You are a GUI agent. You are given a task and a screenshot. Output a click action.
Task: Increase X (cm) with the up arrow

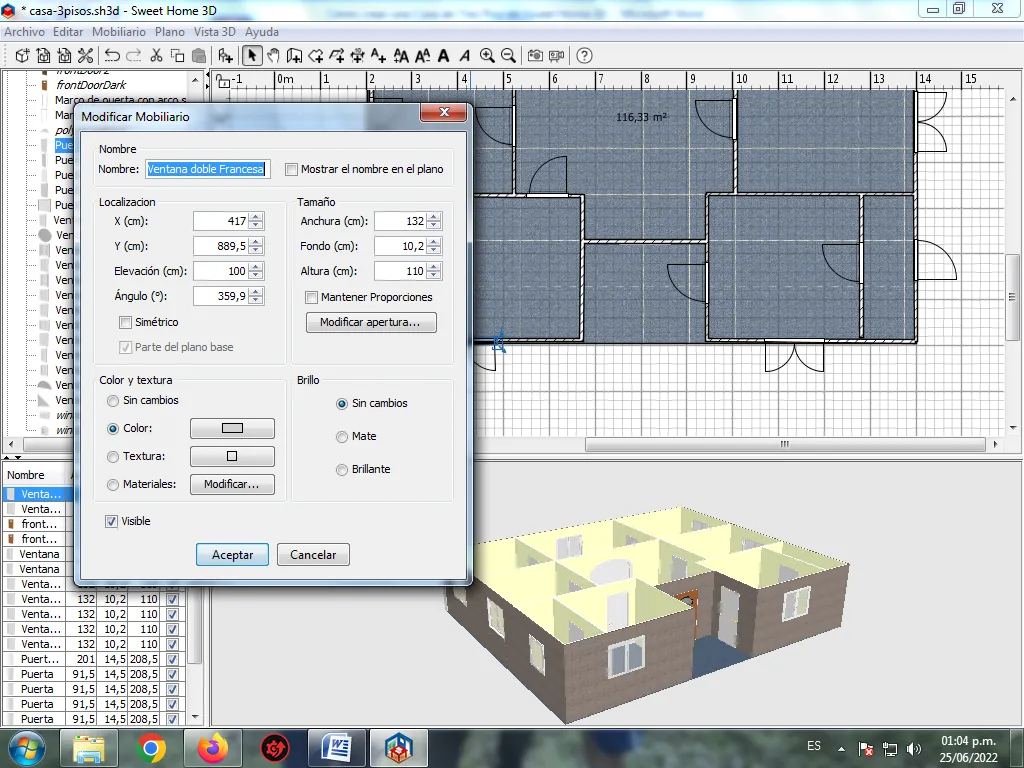pos(256,217)
